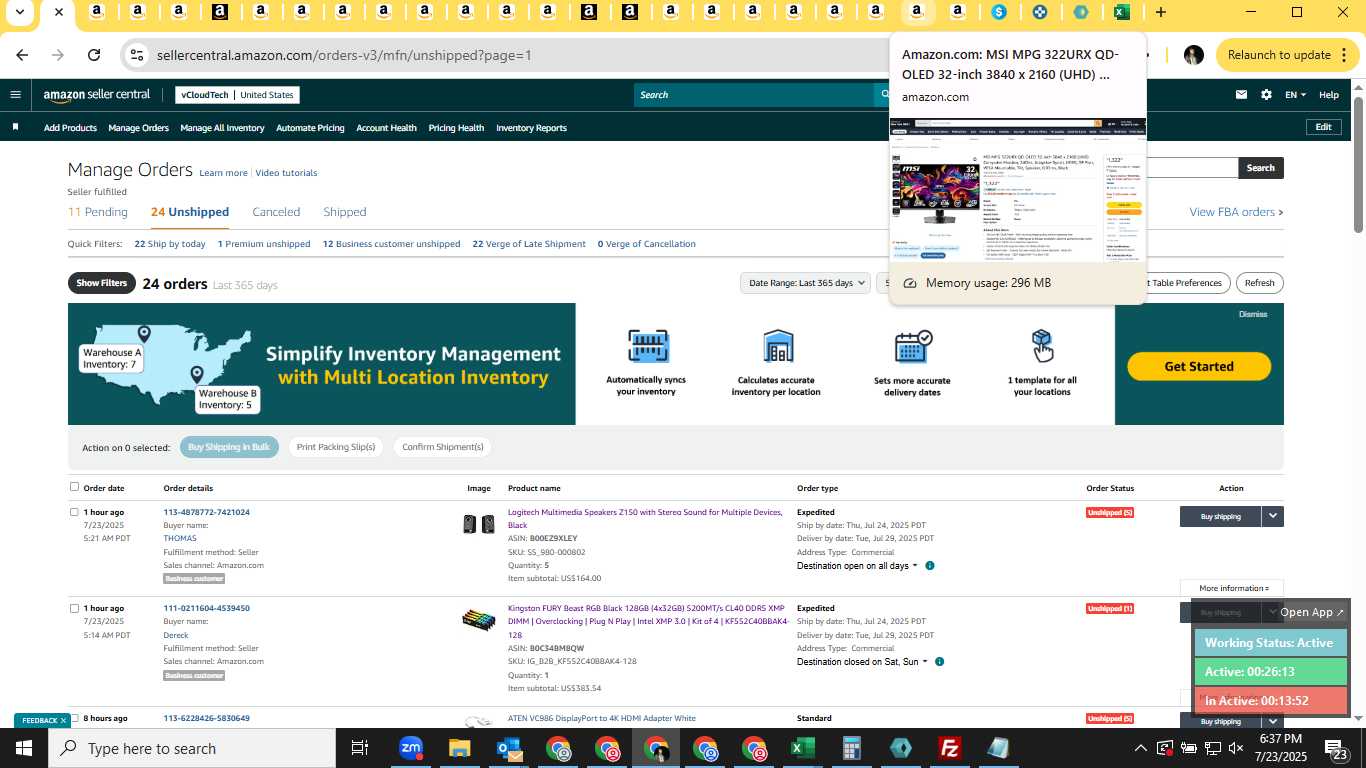Select order 111-0211604-4539450 checkbox

tap(74, 608)
